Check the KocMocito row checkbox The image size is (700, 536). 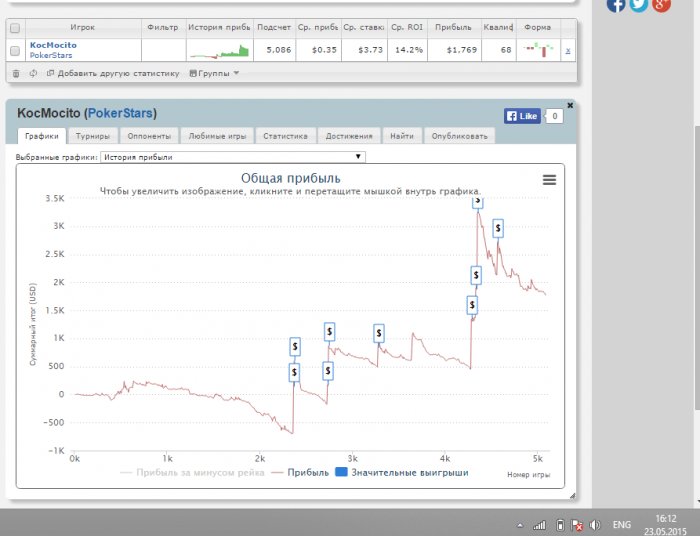tap(15, 50)
